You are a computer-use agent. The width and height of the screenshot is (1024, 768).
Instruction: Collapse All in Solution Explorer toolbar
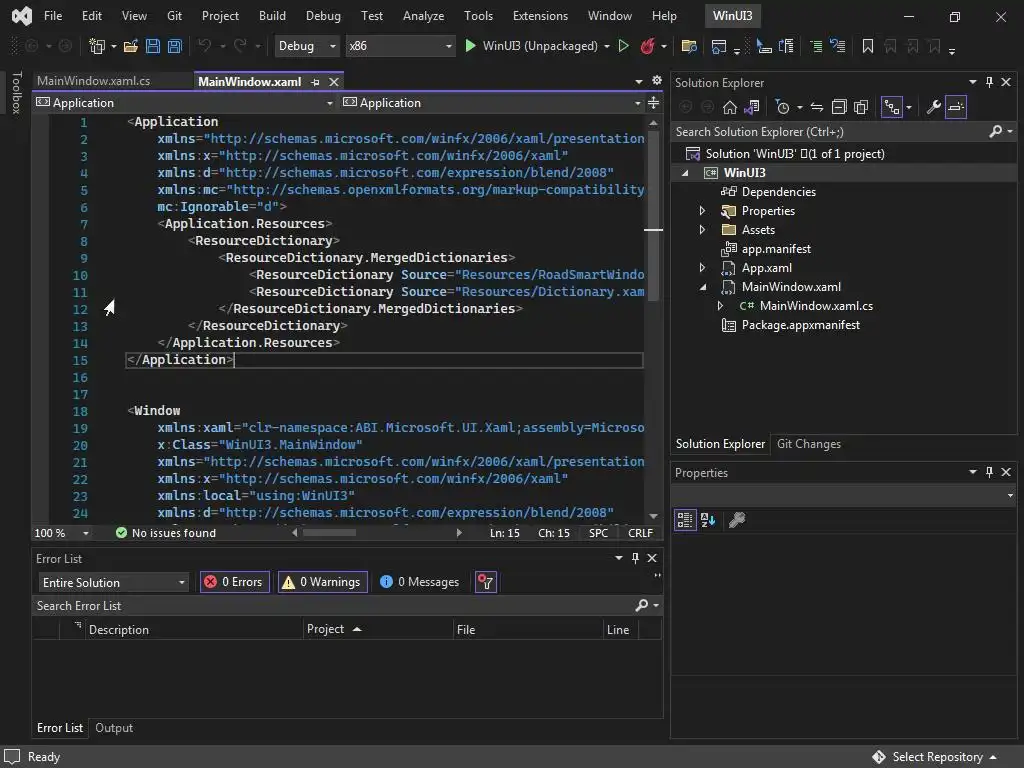tap(839, 107)
